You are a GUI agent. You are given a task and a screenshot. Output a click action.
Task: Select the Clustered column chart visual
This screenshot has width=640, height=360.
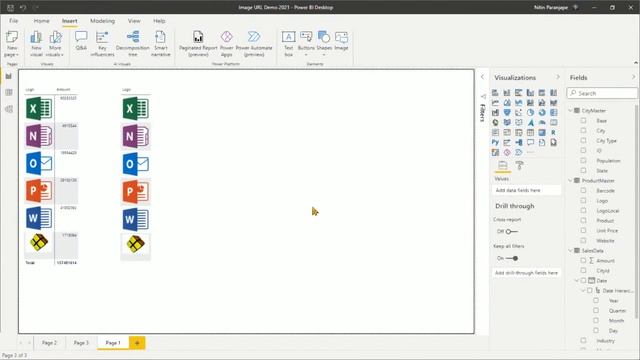tap(530, 93)
